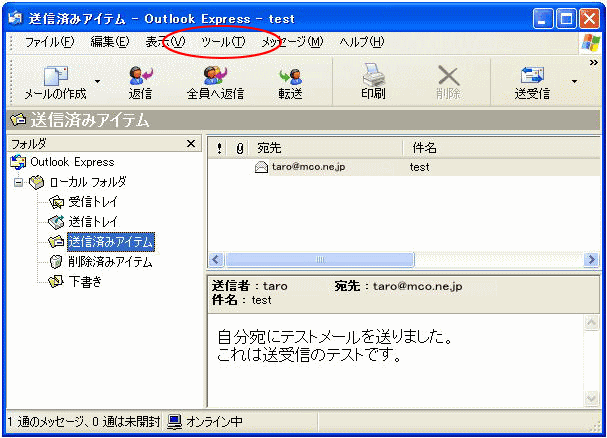Select the Outlook Express root tree item
This screenshot has width=607, height=438.
coord(72,162)
